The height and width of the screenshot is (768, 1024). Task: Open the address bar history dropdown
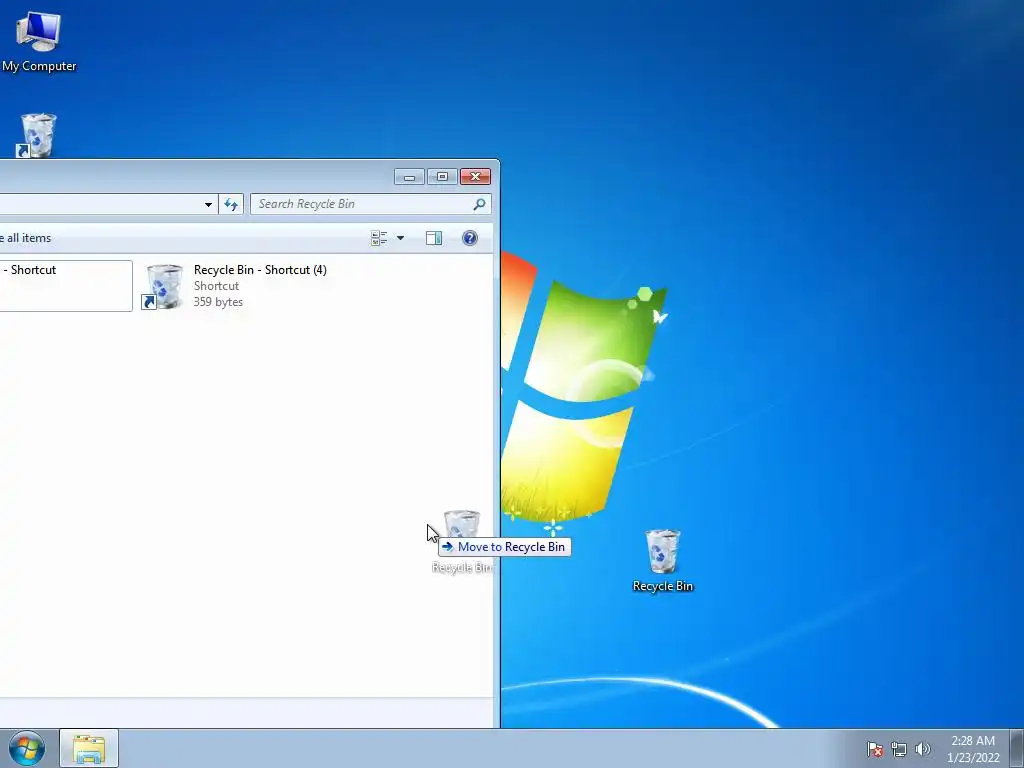click(x=208, y=204)
